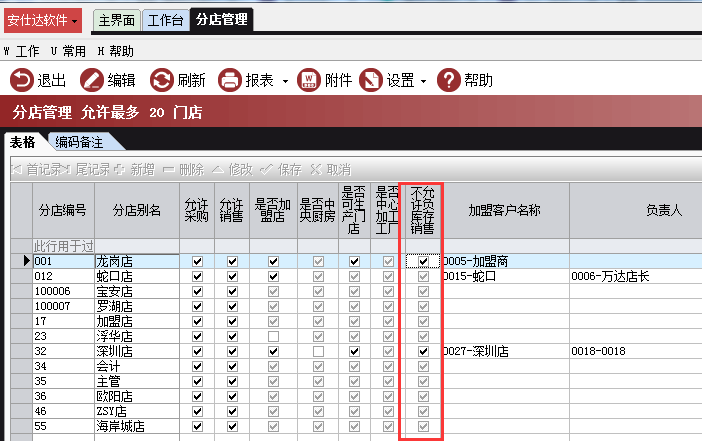Click the 刷新 refresh icon

pos(162,80)
